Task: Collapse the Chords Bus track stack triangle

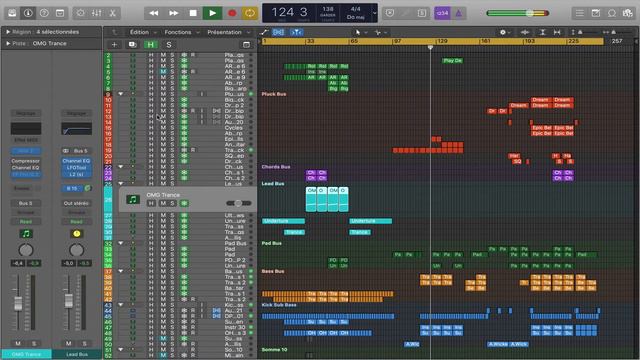Action: [x=121, y=167]
